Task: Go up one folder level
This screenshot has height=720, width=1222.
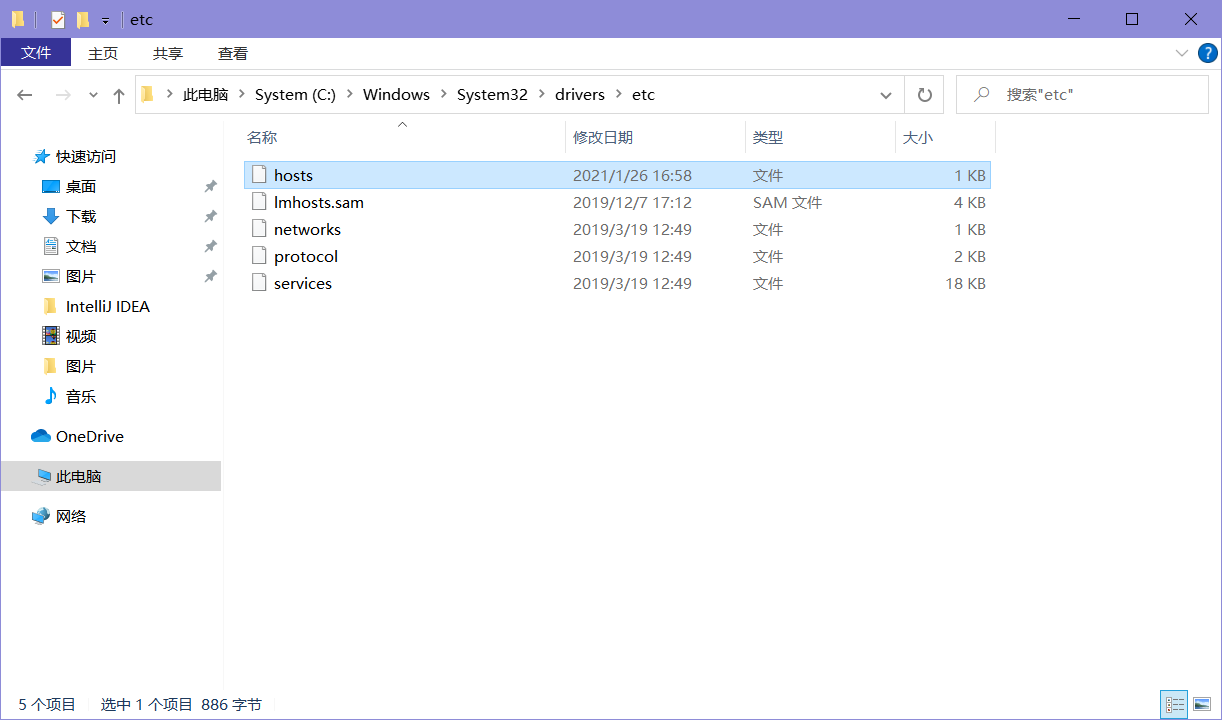Action: coord(119,95)
